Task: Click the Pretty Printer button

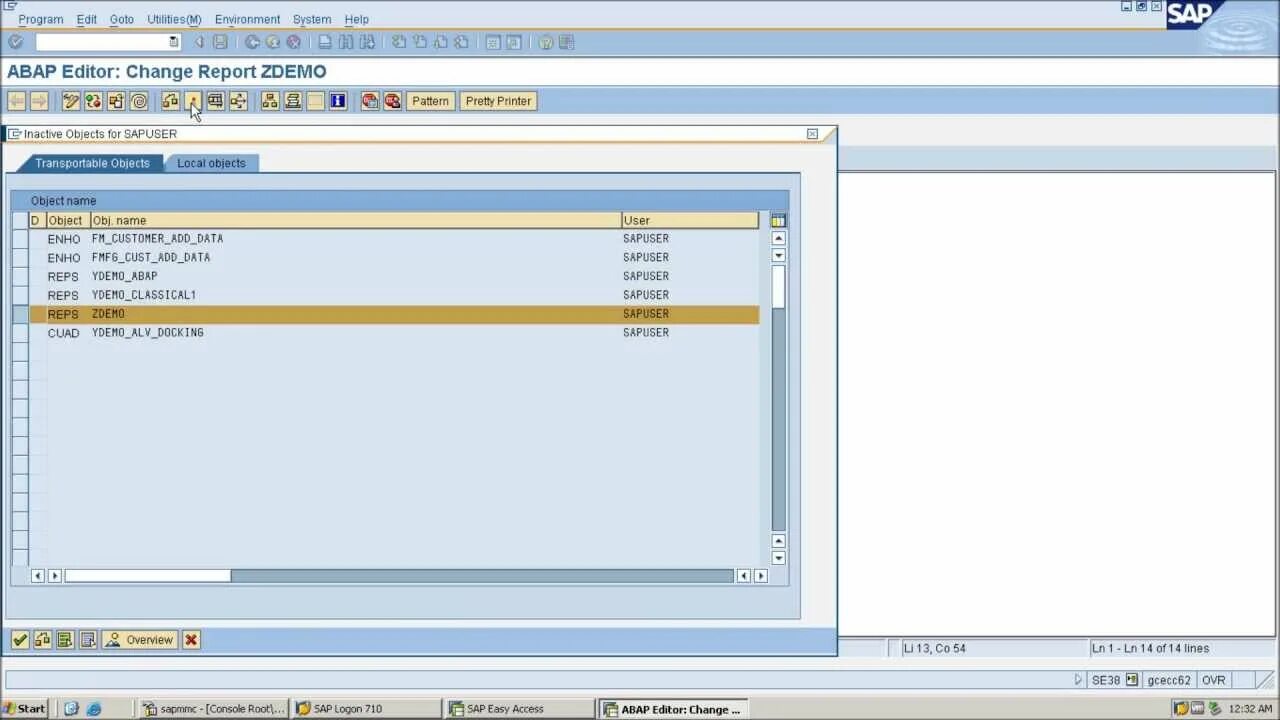Action: point(498,101)
